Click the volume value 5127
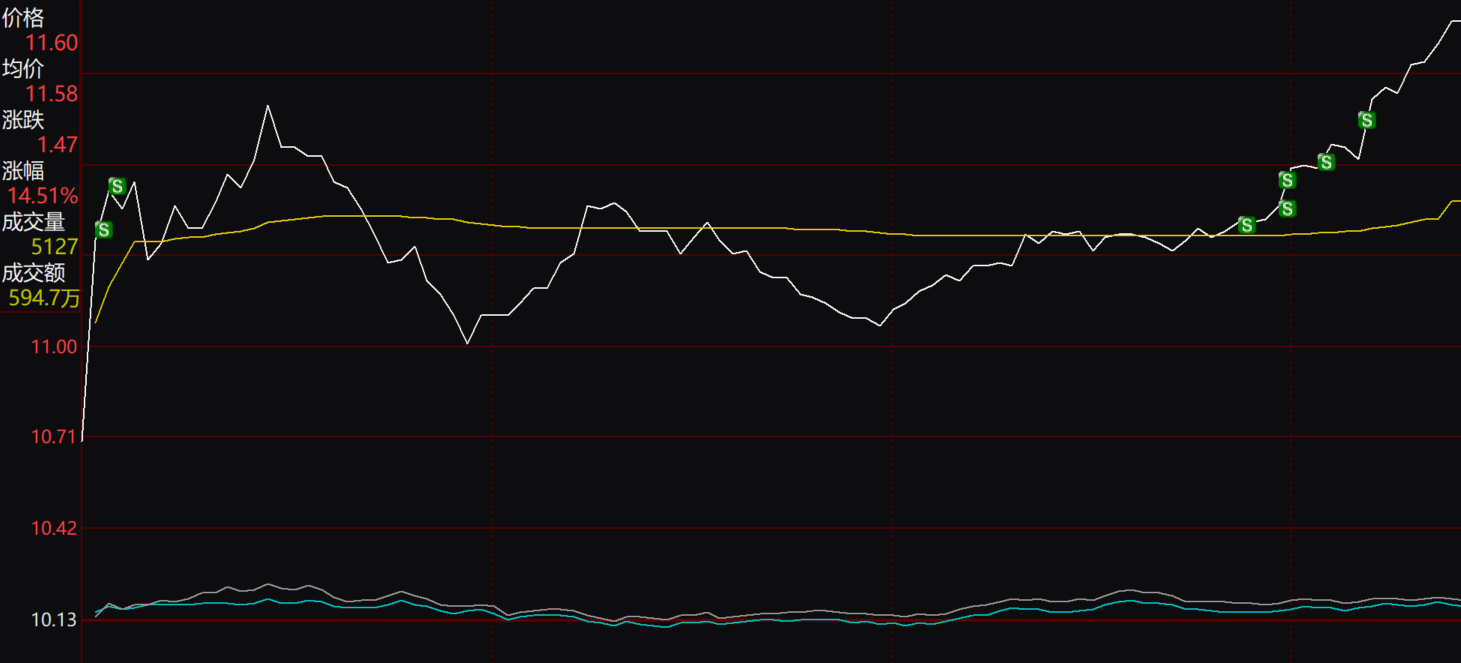The image size is (1461, 663). pyautogui.click(x=55, y=247)
